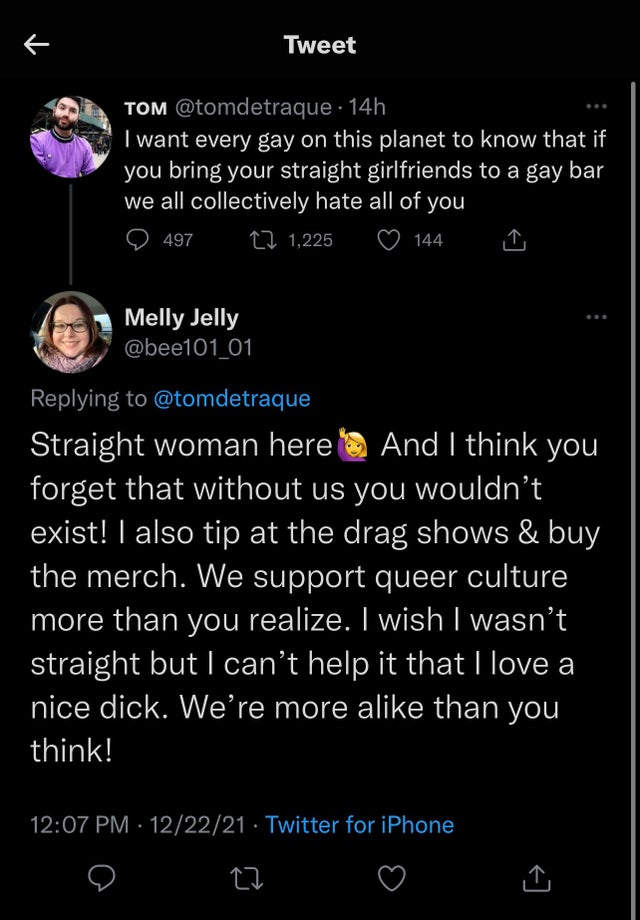Tap the @bee101_01 handle
This screenshot has width=640, height=920.
pos(188,347)
